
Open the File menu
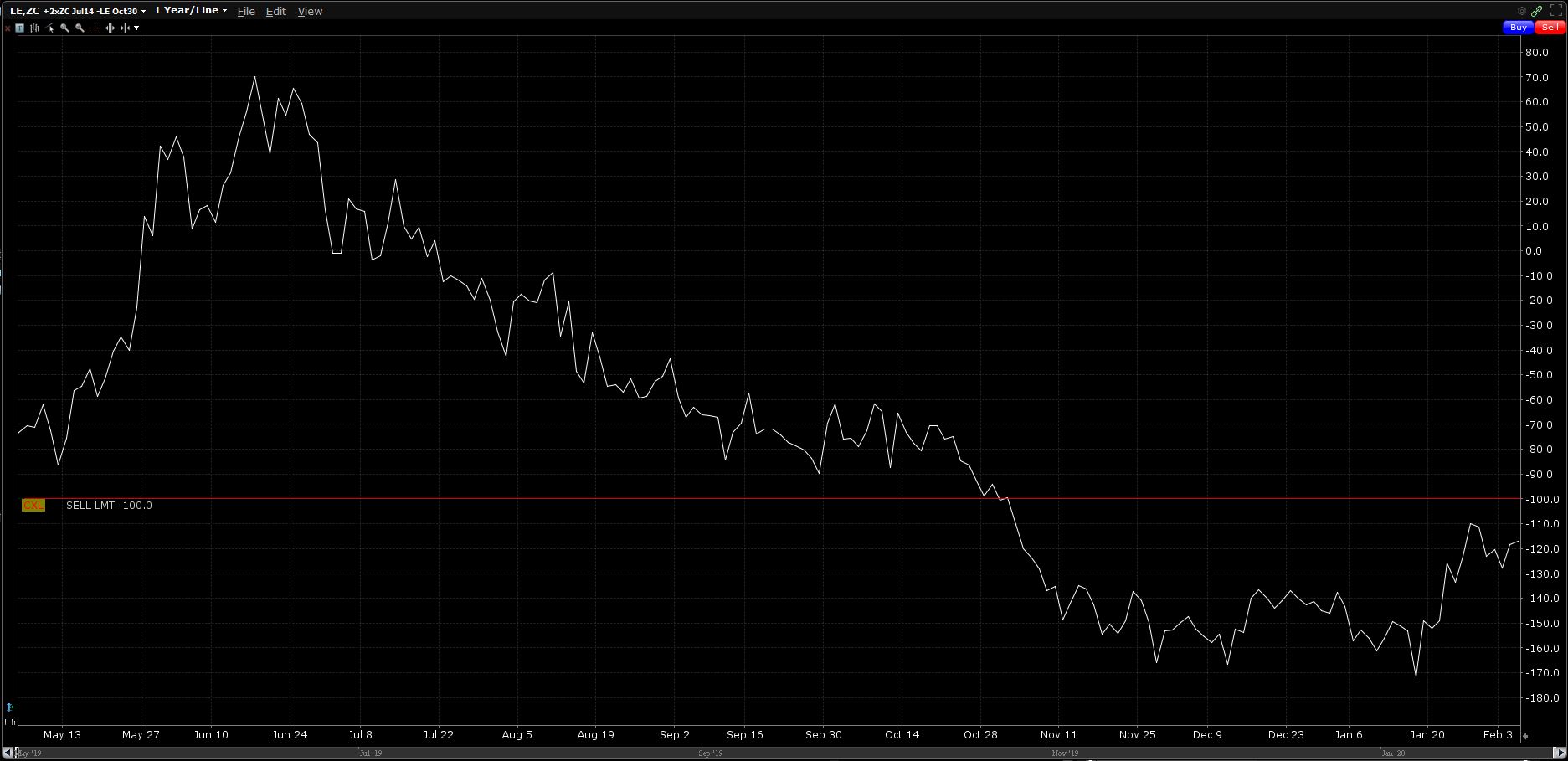pos(246,11)
